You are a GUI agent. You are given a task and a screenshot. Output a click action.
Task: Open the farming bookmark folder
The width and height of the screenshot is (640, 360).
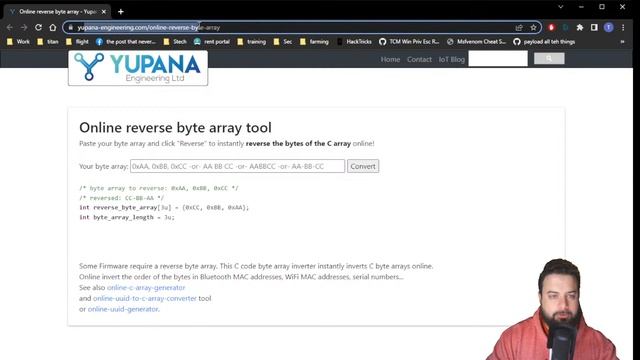pos(314,42)
